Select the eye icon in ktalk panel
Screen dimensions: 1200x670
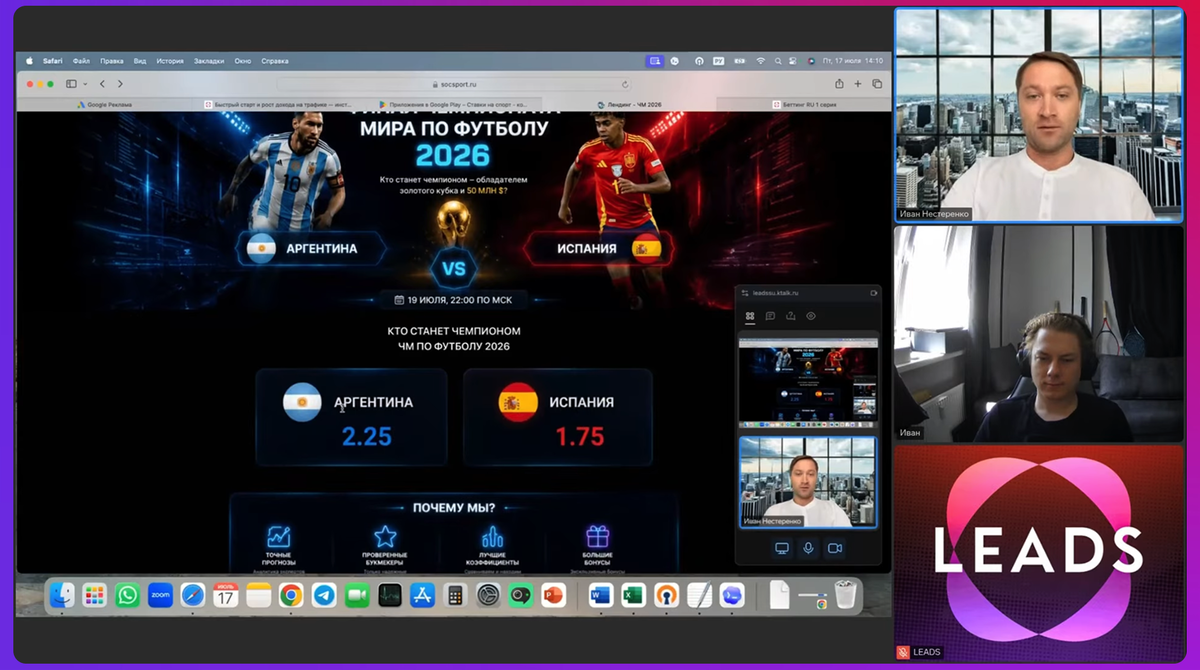[811, 316]
